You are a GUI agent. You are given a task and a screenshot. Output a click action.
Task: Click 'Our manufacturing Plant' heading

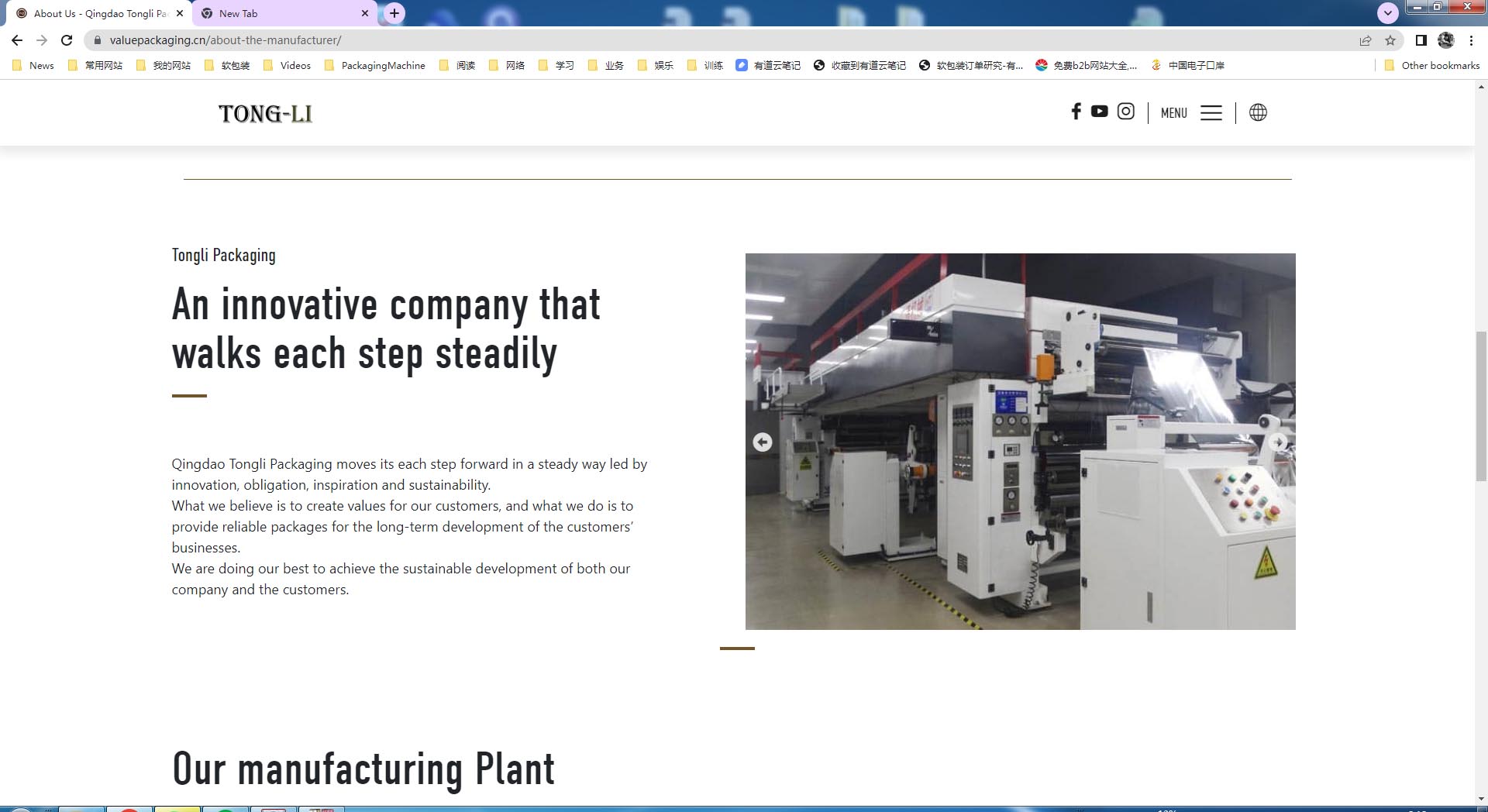click(x=363, y=769)
